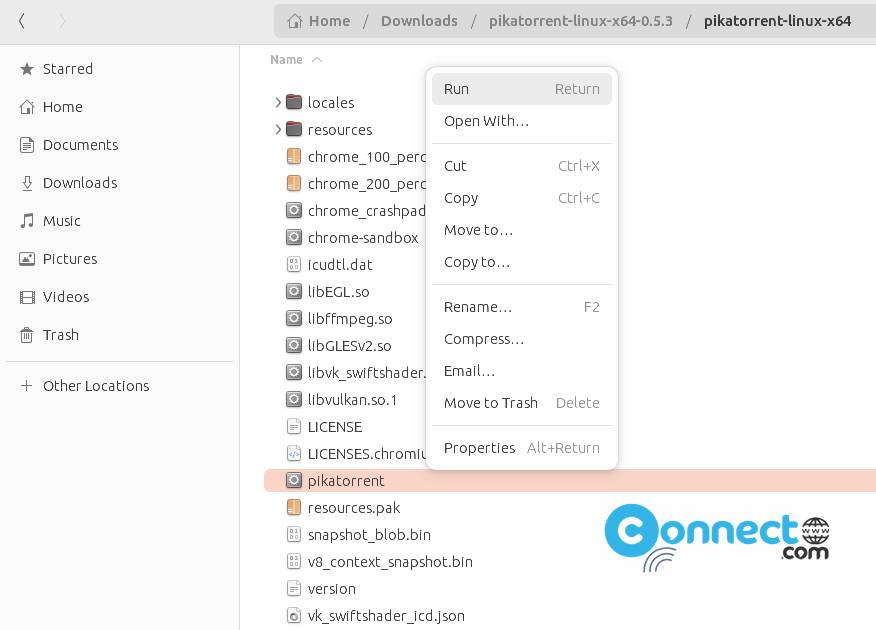
Task: Click the chrome_200_percent archive icon
Action: tap(294, 183)
